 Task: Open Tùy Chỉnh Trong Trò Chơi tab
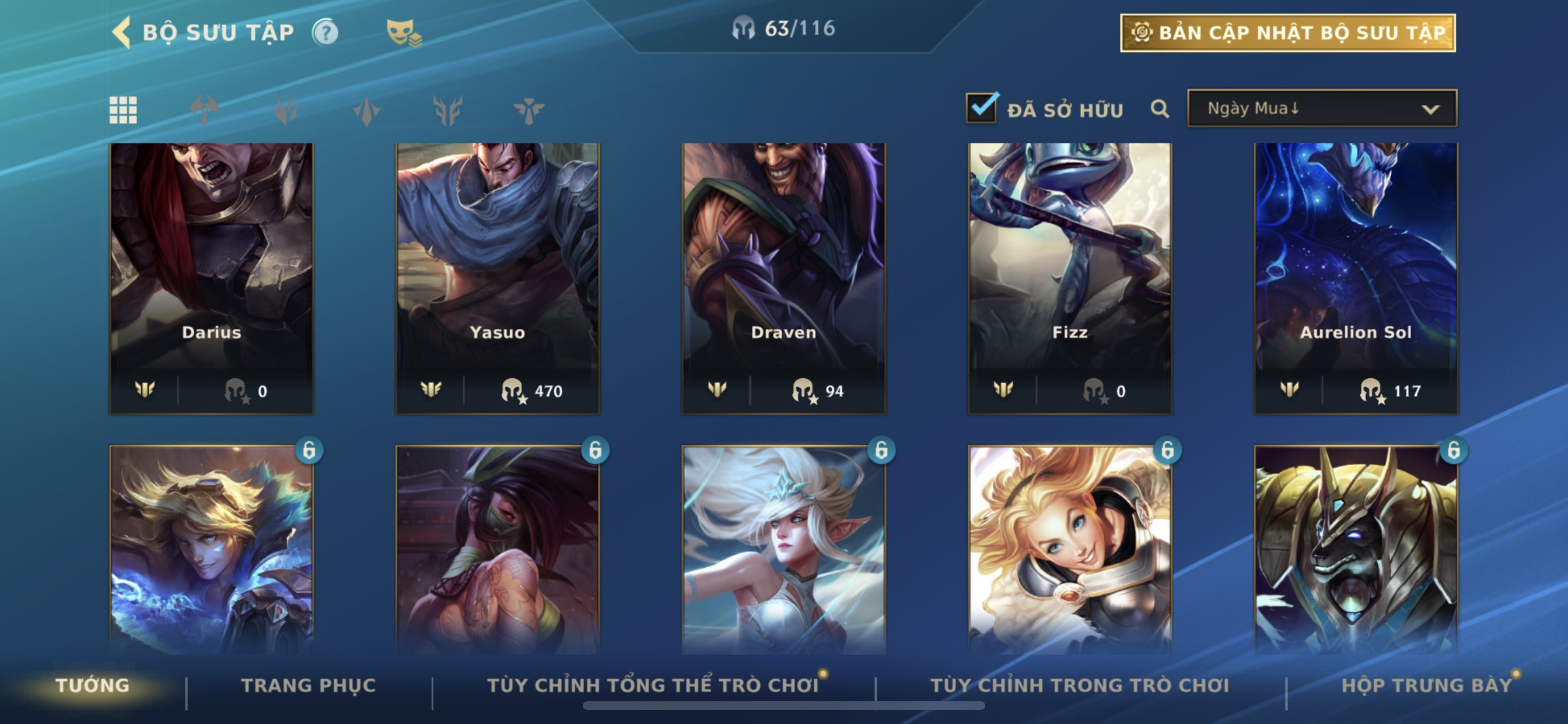1079,685
